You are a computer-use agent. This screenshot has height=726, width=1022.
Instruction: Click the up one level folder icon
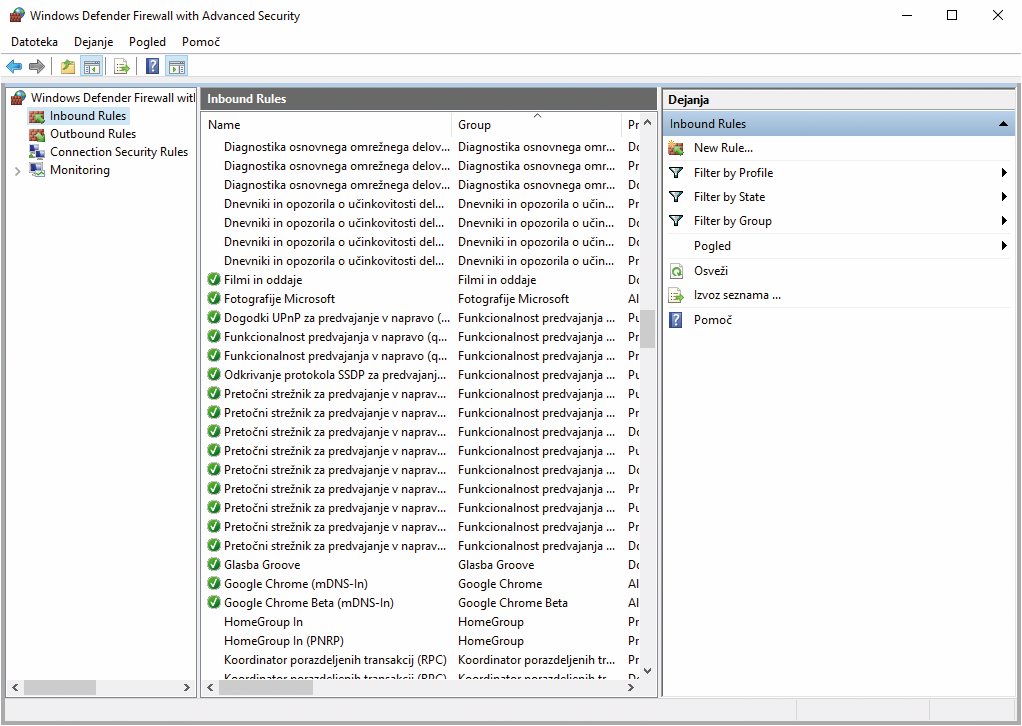[68, 66]
